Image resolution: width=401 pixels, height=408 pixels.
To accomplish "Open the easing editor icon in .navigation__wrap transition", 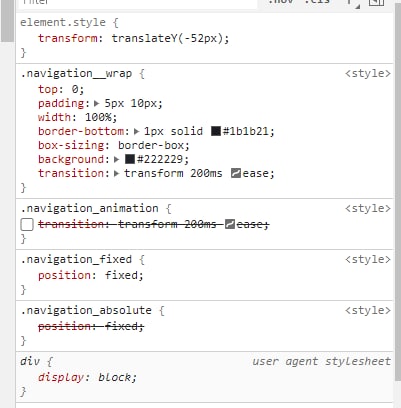I will coord(236,173).
